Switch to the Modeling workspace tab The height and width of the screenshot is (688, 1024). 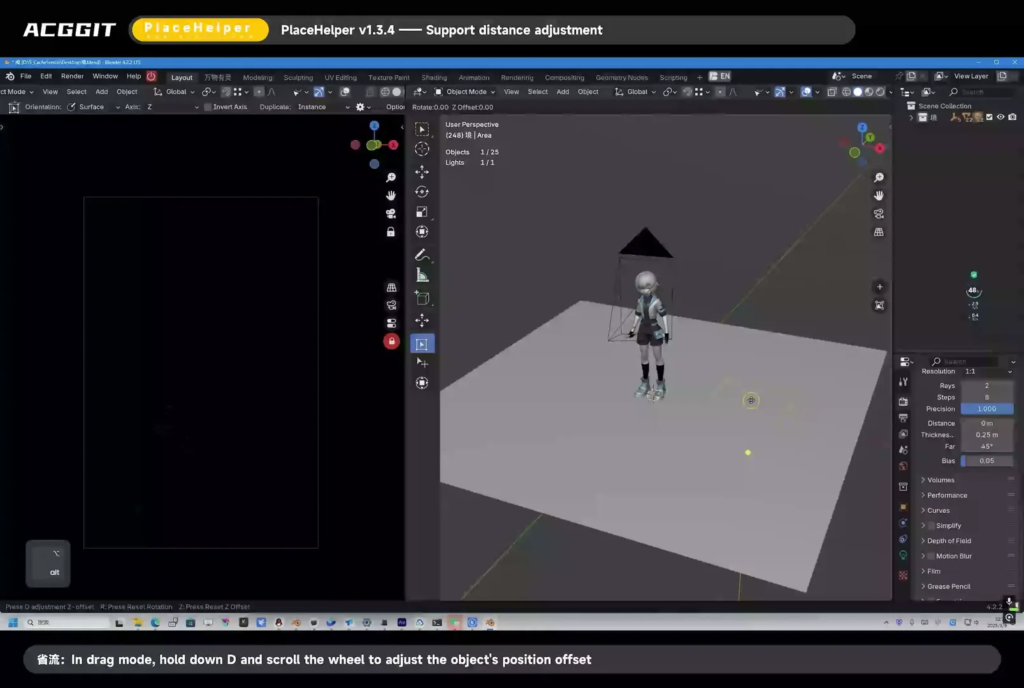pos(257,78)
